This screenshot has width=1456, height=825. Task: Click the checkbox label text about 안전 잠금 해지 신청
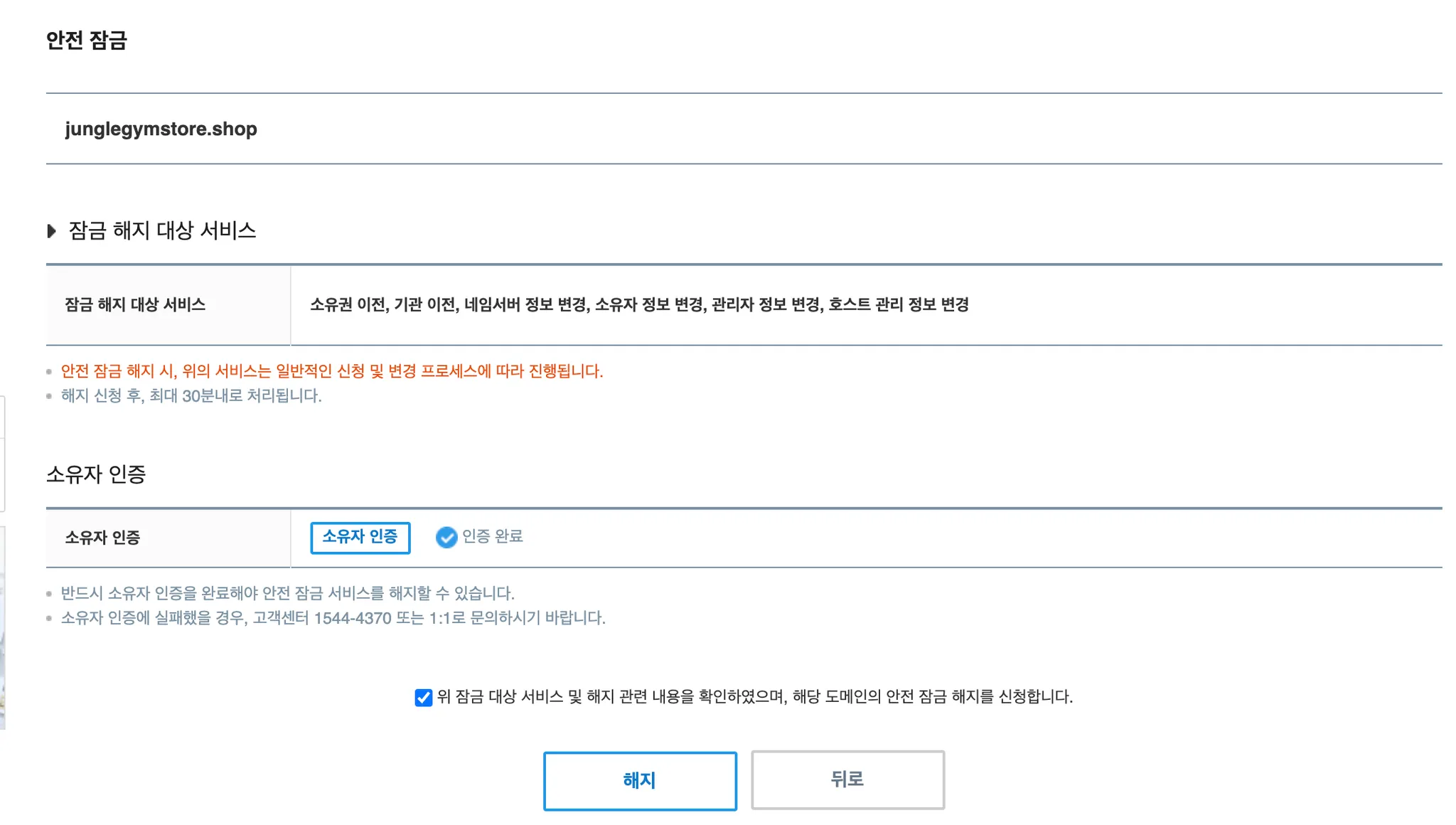754,697
